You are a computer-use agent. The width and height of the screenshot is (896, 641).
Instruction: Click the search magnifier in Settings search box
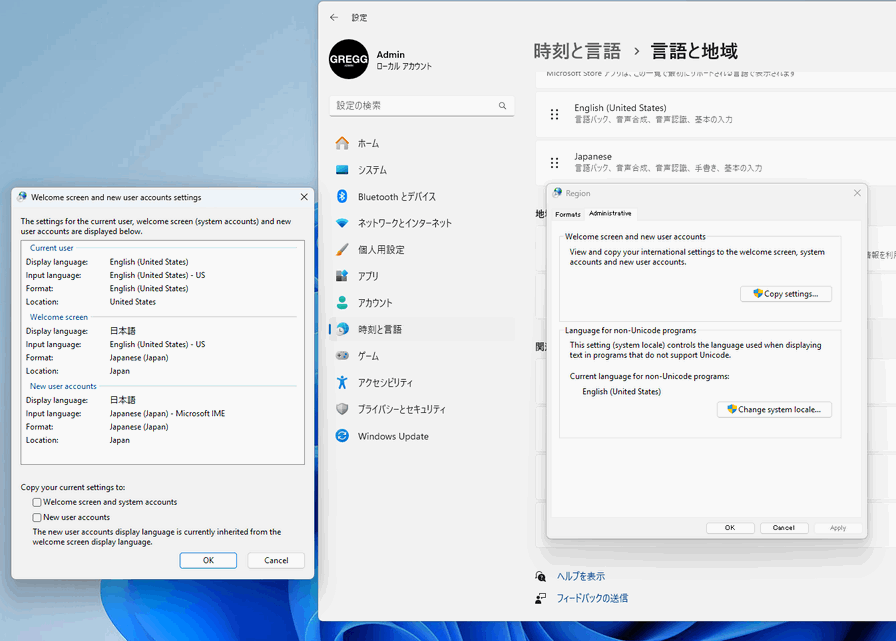click(x=503, y=105)
